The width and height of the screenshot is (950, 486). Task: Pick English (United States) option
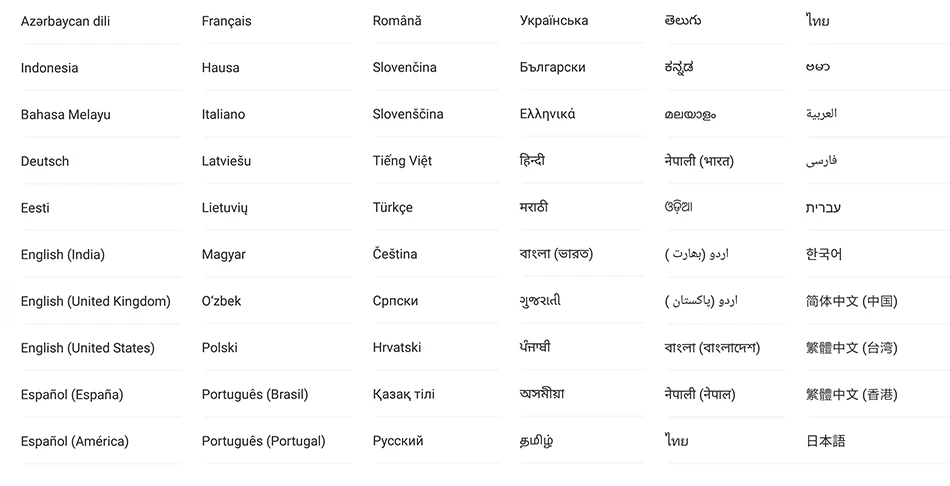[88, 348]
